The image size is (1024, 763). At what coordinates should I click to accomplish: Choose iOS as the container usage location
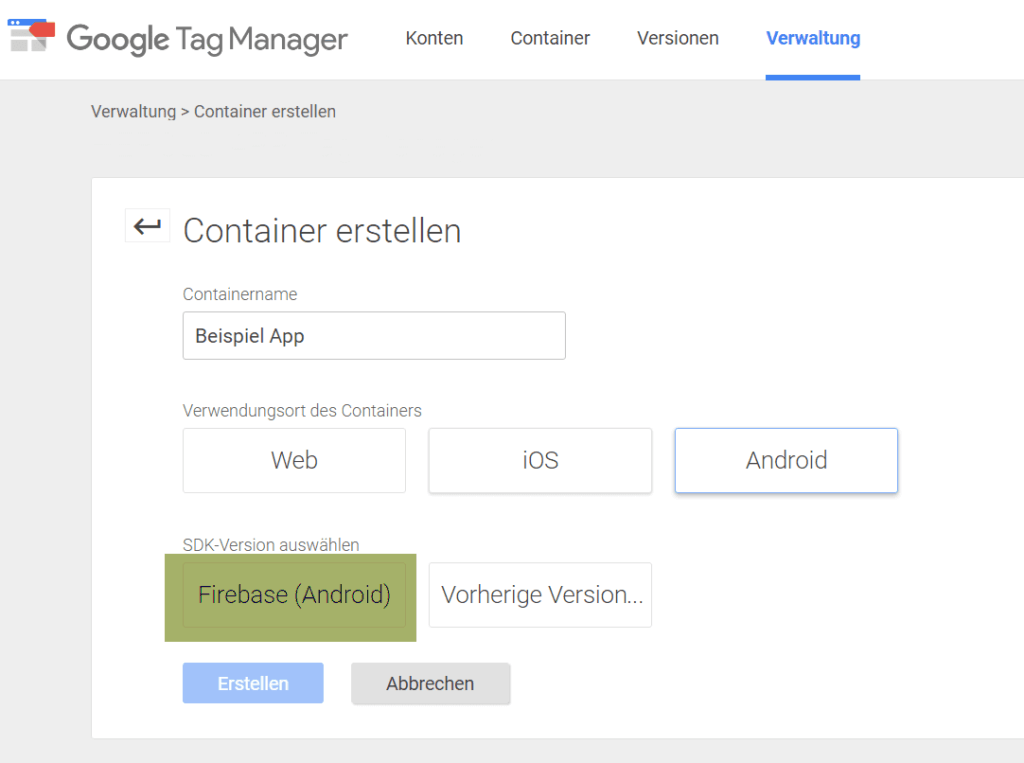540,461
